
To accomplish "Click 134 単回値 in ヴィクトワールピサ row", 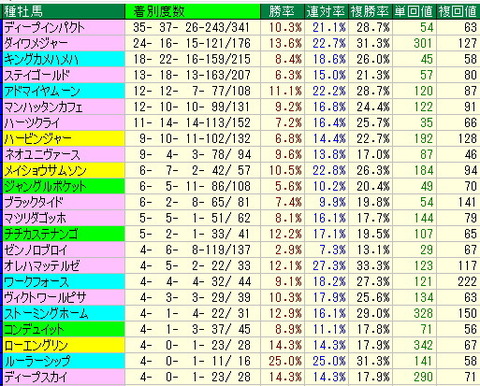I will [423, 298].
